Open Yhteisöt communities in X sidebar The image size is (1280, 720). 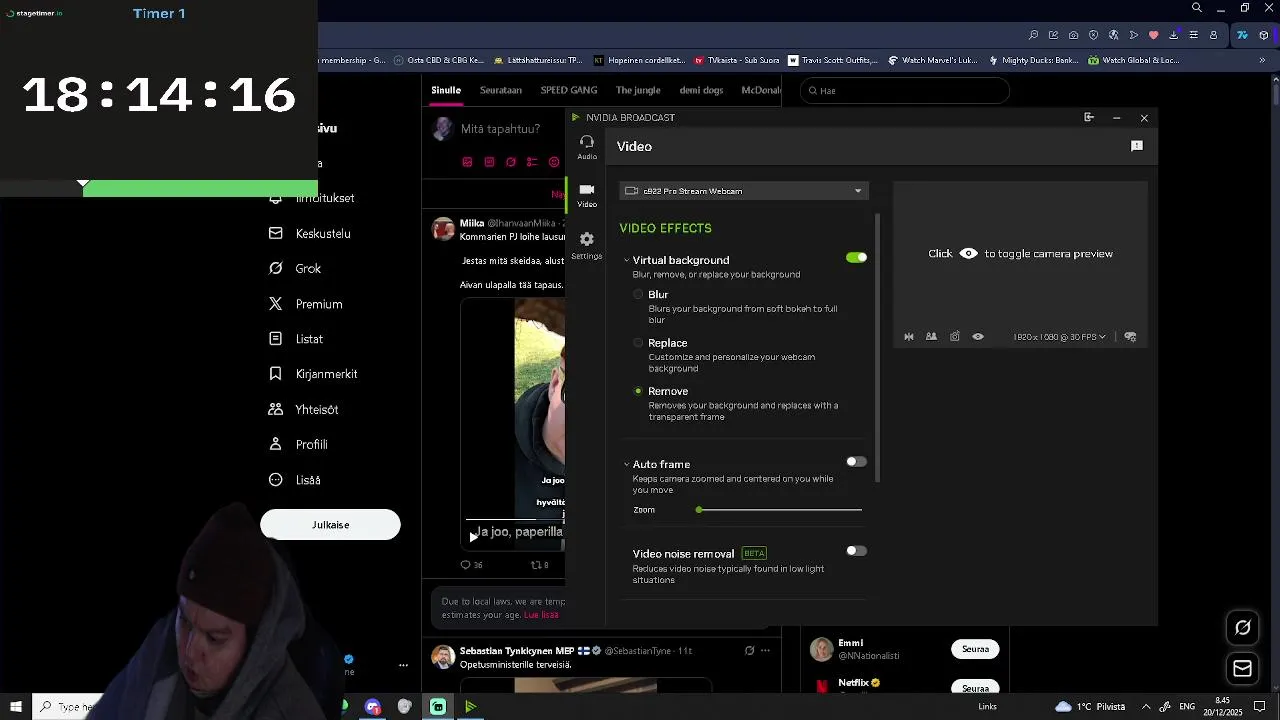tap(303, 410)
